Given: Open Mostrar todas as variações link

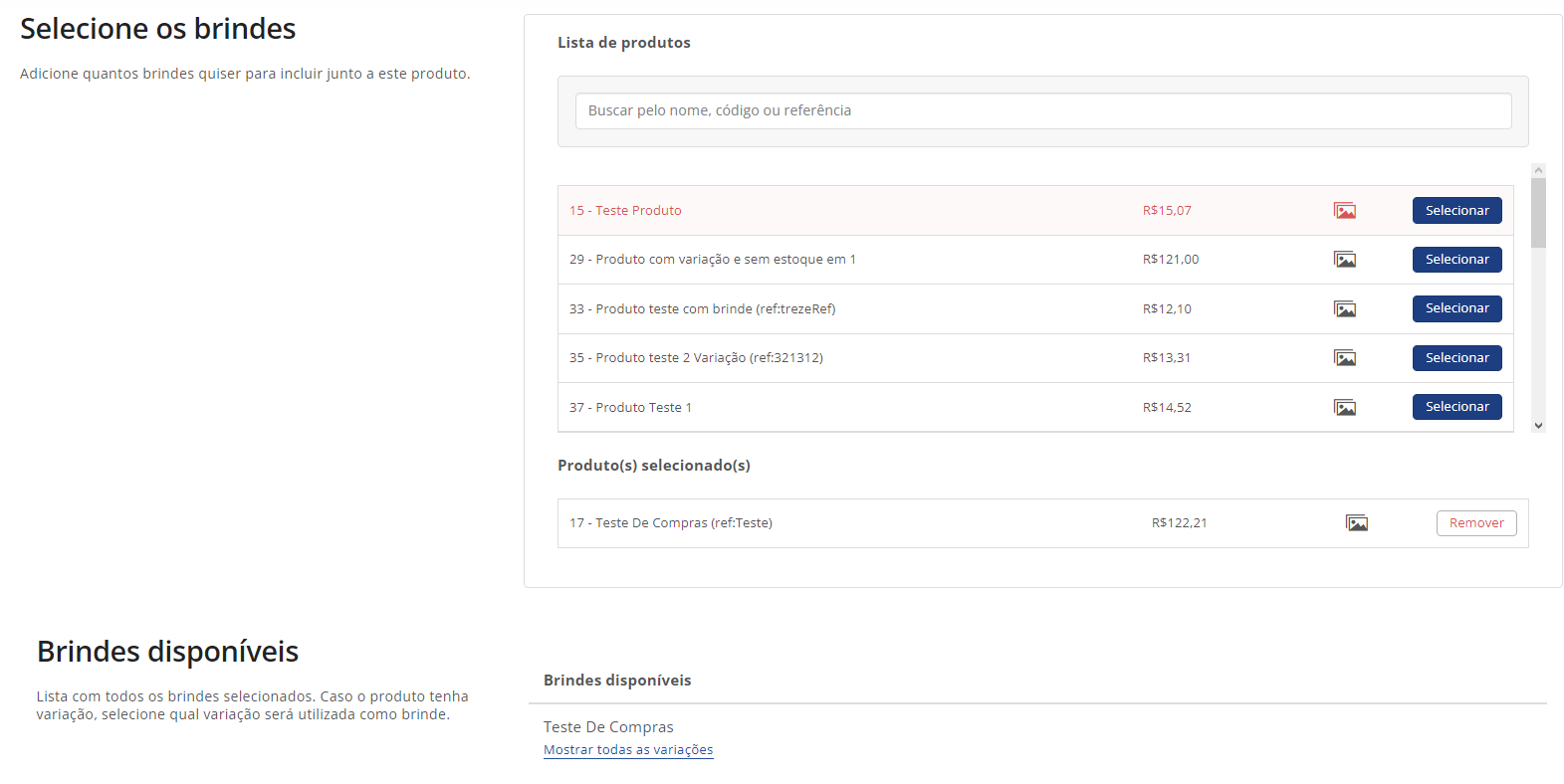Looking at the screenshot, I should click(628, 750).
